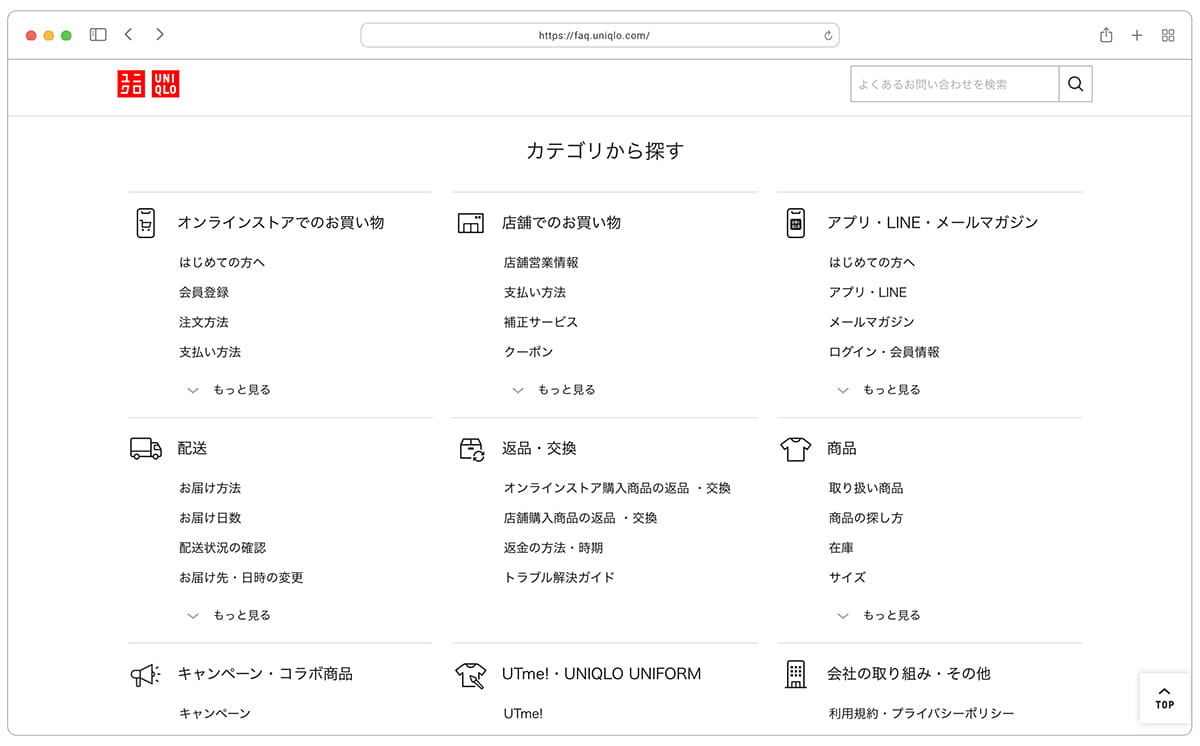Click the magnifying glass search icon
The image size is (1200, 746).
1075,84
